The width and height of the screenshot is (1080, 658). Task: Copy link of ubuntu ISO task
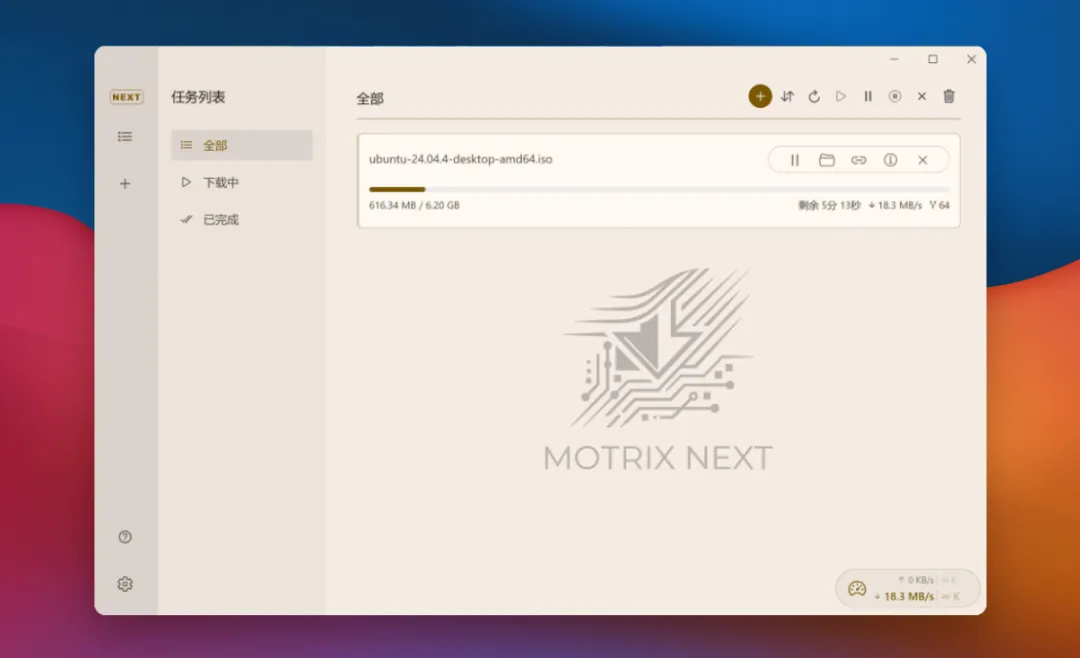point(858,160)
